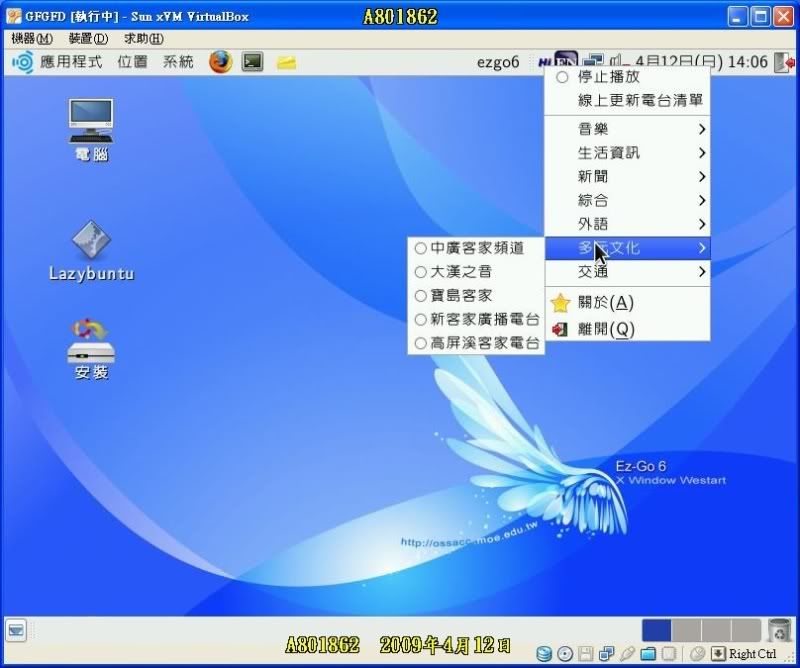Expand the 新聞 submenu
The image size is (800, 668).
pos(628,177)
